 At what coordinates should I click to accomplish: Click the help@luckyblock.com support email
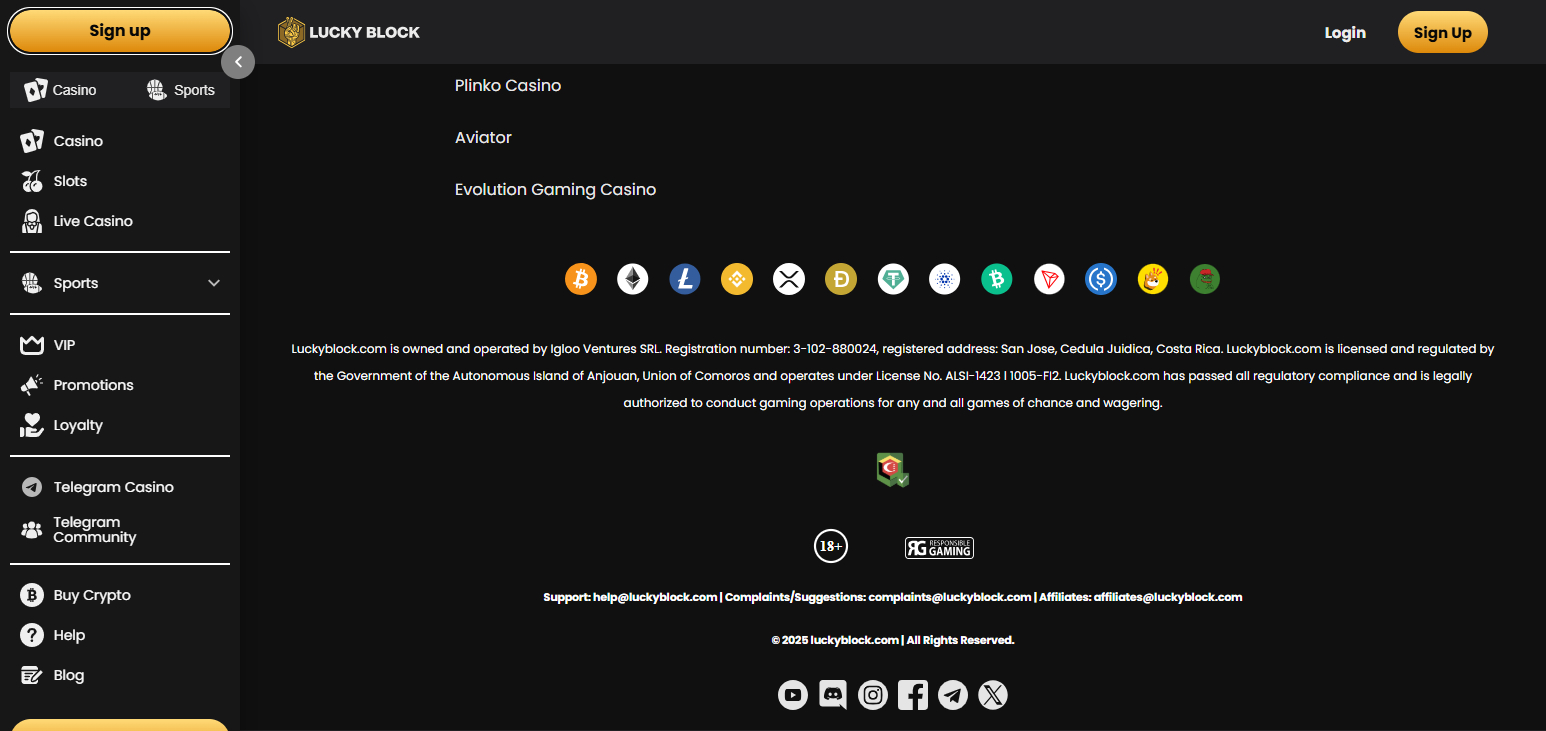(x=655, y=597)
